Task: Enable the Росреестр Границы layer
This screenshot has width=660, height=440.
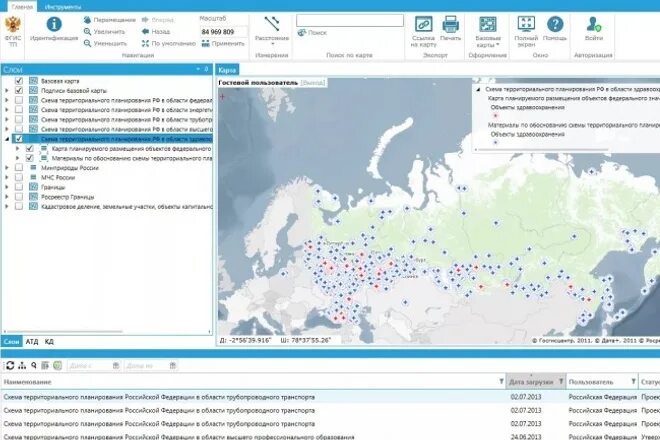Action: pos(19,197)
